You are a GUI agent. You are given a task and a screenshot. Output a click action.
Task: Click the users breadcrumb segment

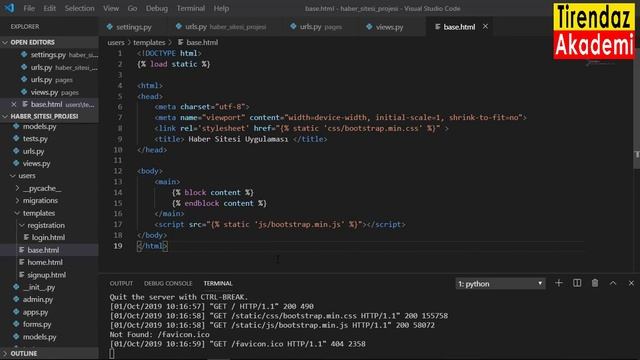(x=116, y=42)
